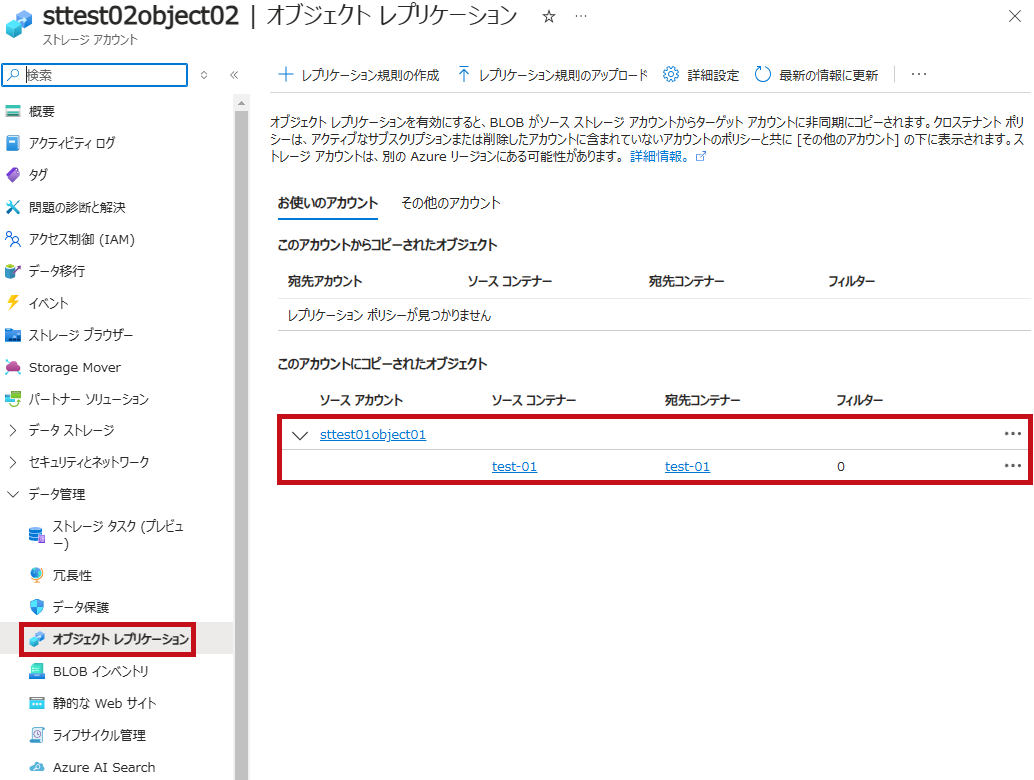Open アクセス制御 (IAM) in the sidebar
1034x780 pixels.
82,239
